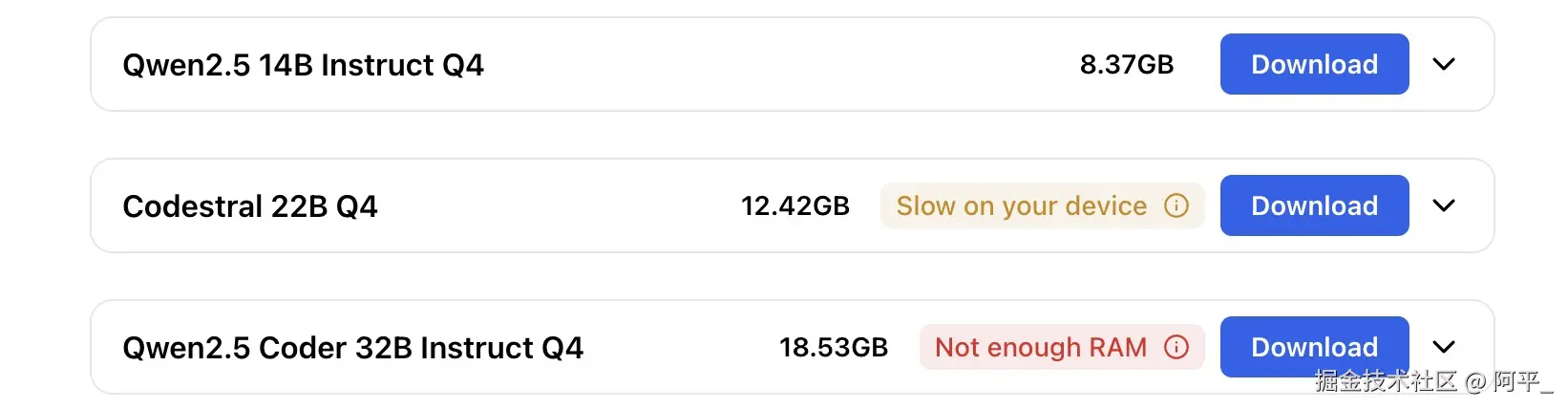Click info icon beside Not enough RAM
1568x409 pixels.
[x=1176, y=347]
